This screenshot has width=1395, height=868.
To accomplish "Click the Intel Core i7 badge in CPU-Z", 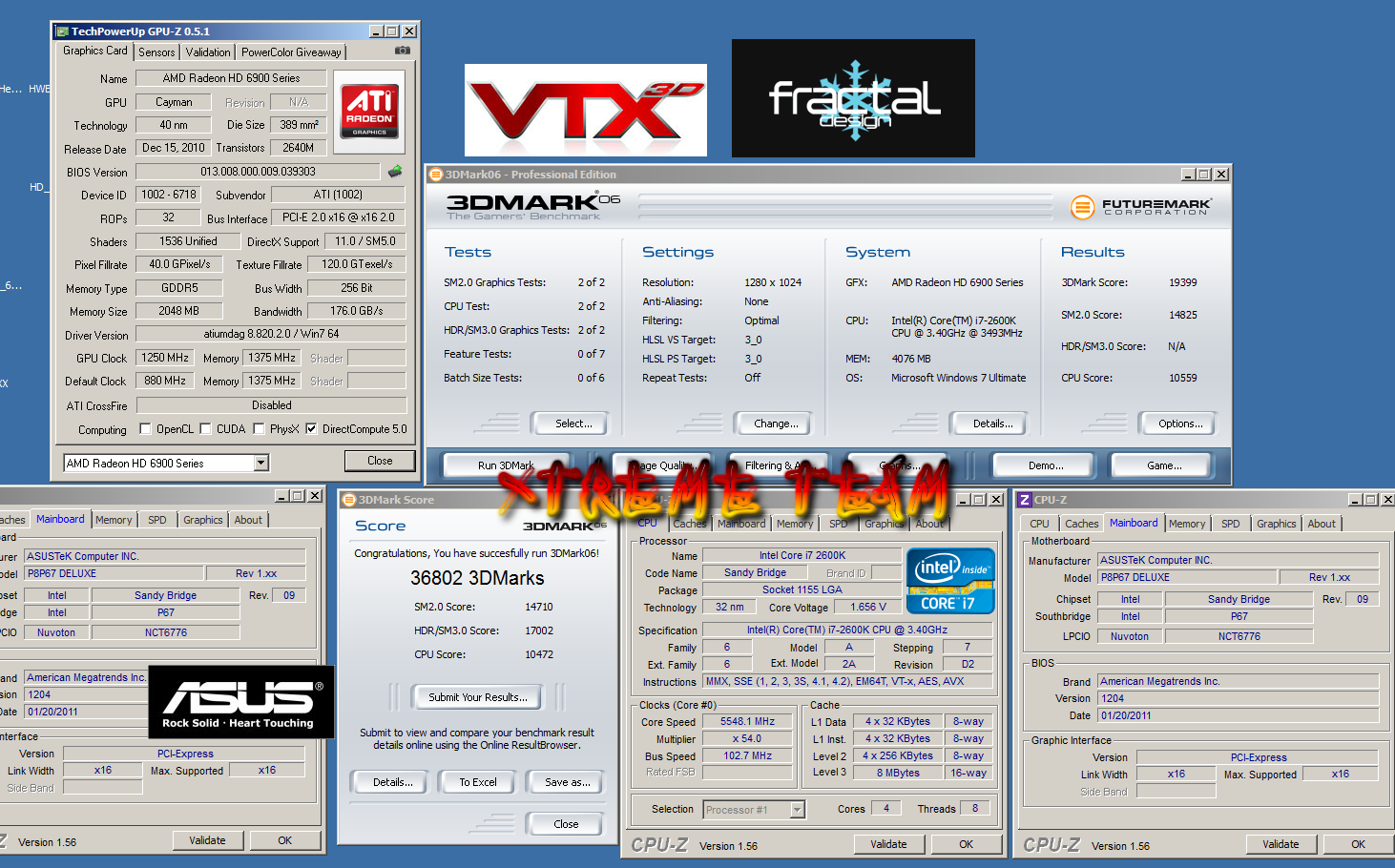I will [950, 580].
